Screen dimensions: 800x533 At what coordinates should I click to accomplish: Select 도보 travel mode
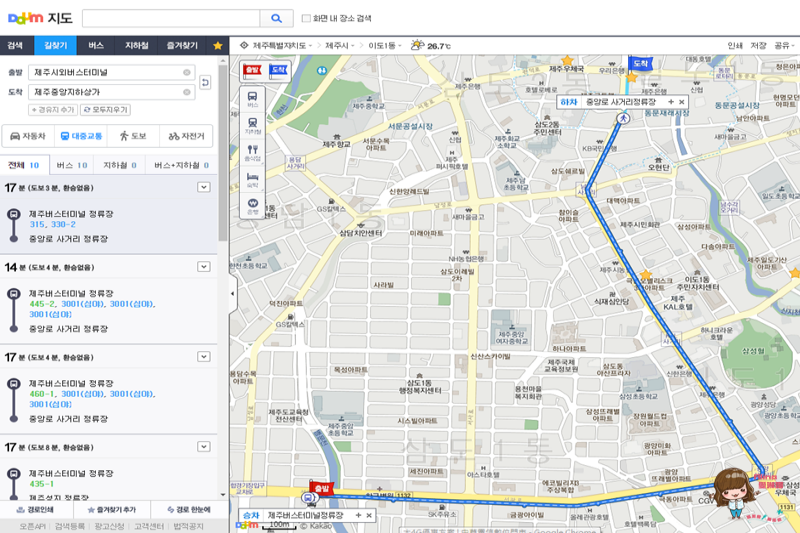(x=133, y=136)
